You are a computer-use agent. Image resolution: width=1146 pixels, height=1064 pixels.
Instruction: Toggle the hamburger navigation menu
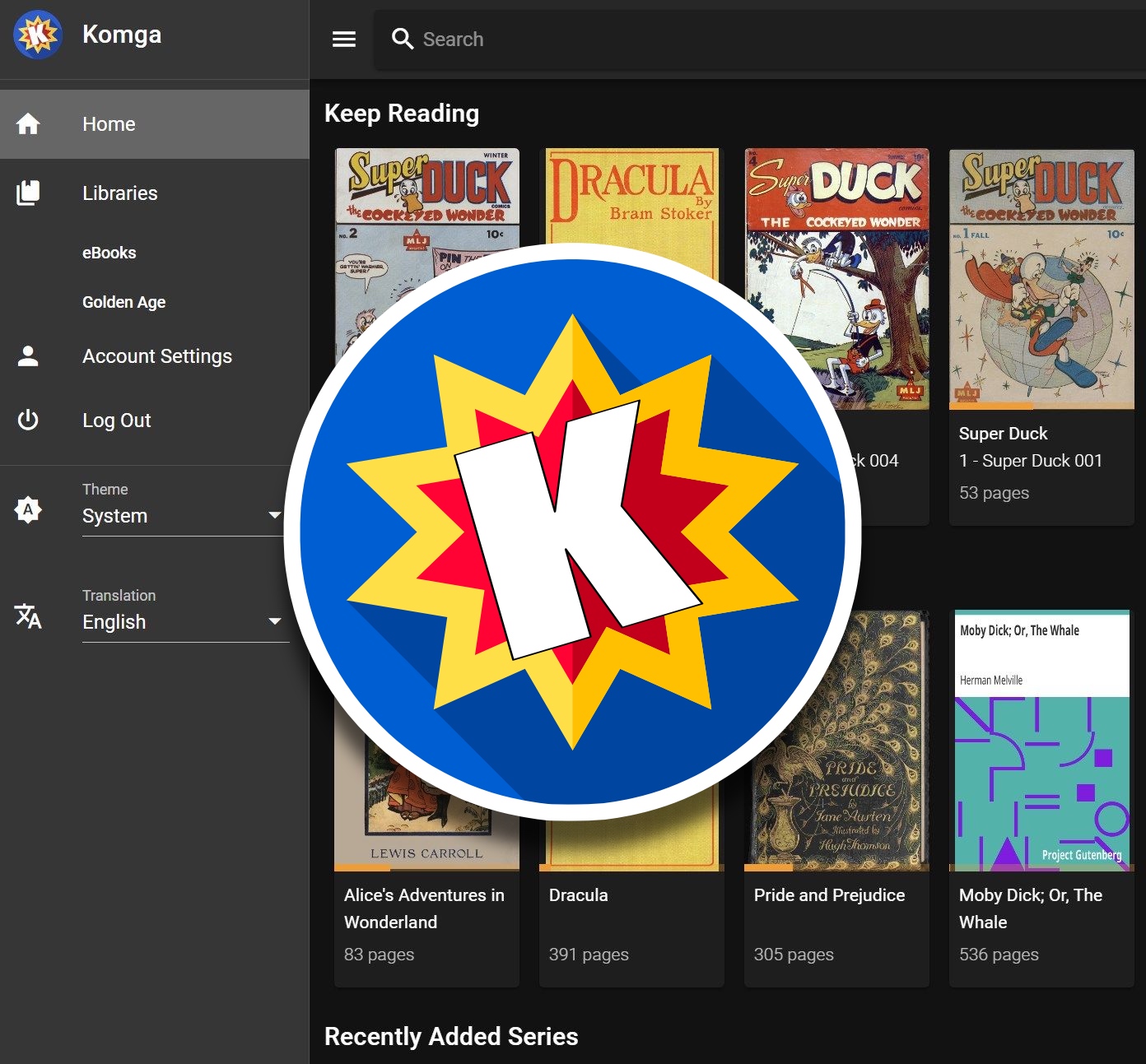point(344,39)
